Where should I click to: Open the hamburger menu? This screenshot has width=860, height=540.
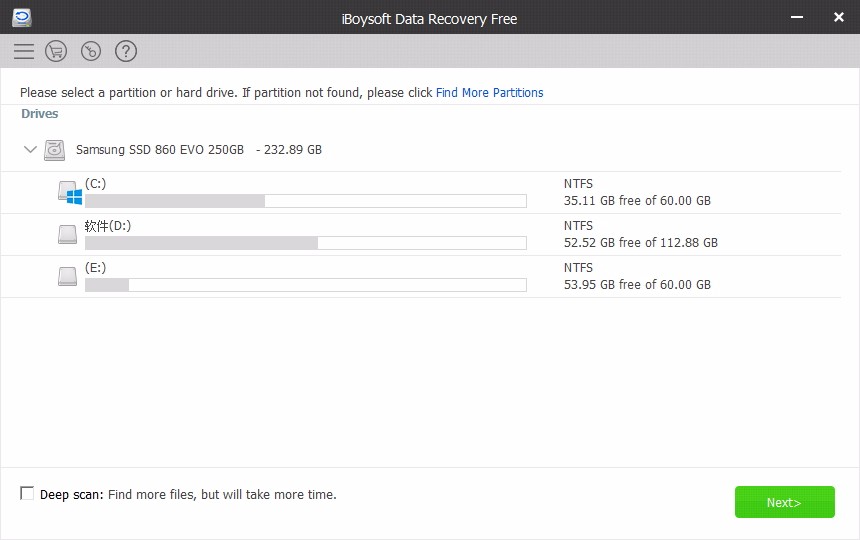tap(24, 51)
